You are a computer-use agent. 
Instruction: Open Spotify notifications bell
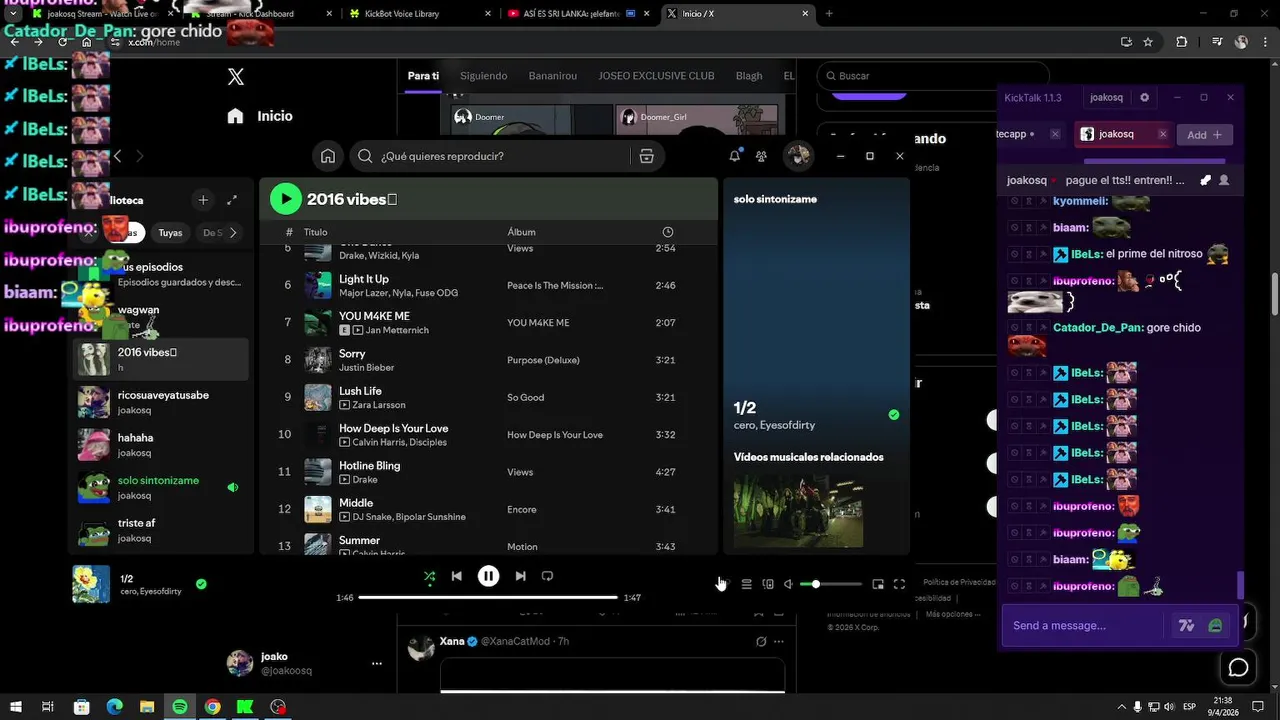735,156
